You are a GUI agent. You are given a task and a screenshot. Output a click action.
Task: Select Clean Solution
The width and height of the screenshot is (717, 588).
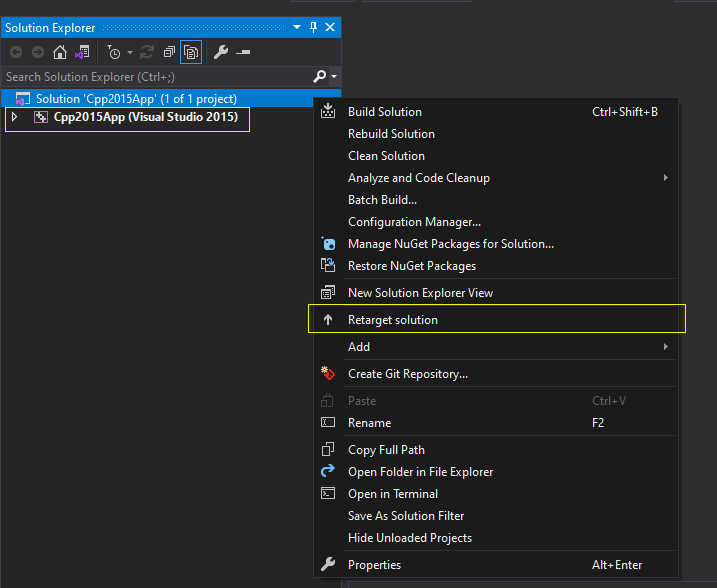[x=496, y=156]
